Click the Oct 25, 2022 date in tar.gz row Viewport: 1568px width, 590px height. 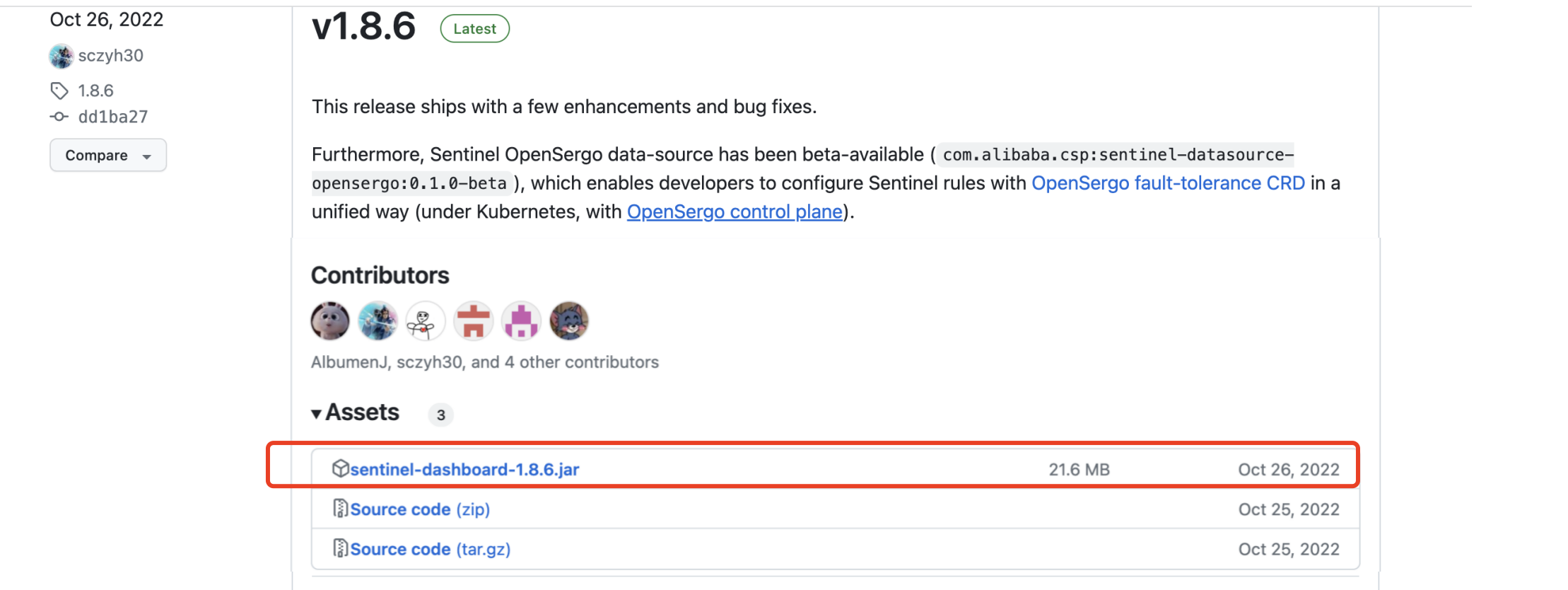pyautogui.click(x=1289, y=549)
